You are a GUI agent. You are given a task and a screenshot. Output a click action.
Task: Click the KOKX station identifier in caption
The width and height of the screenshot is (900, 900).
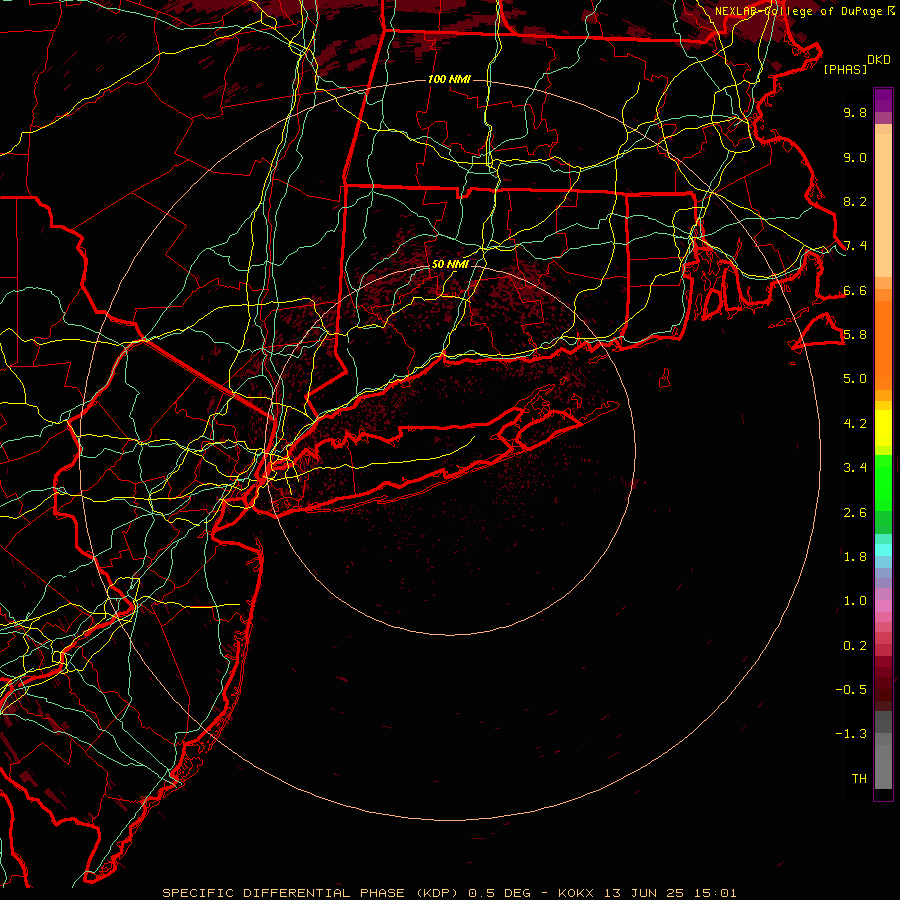[x=578, y=893]
